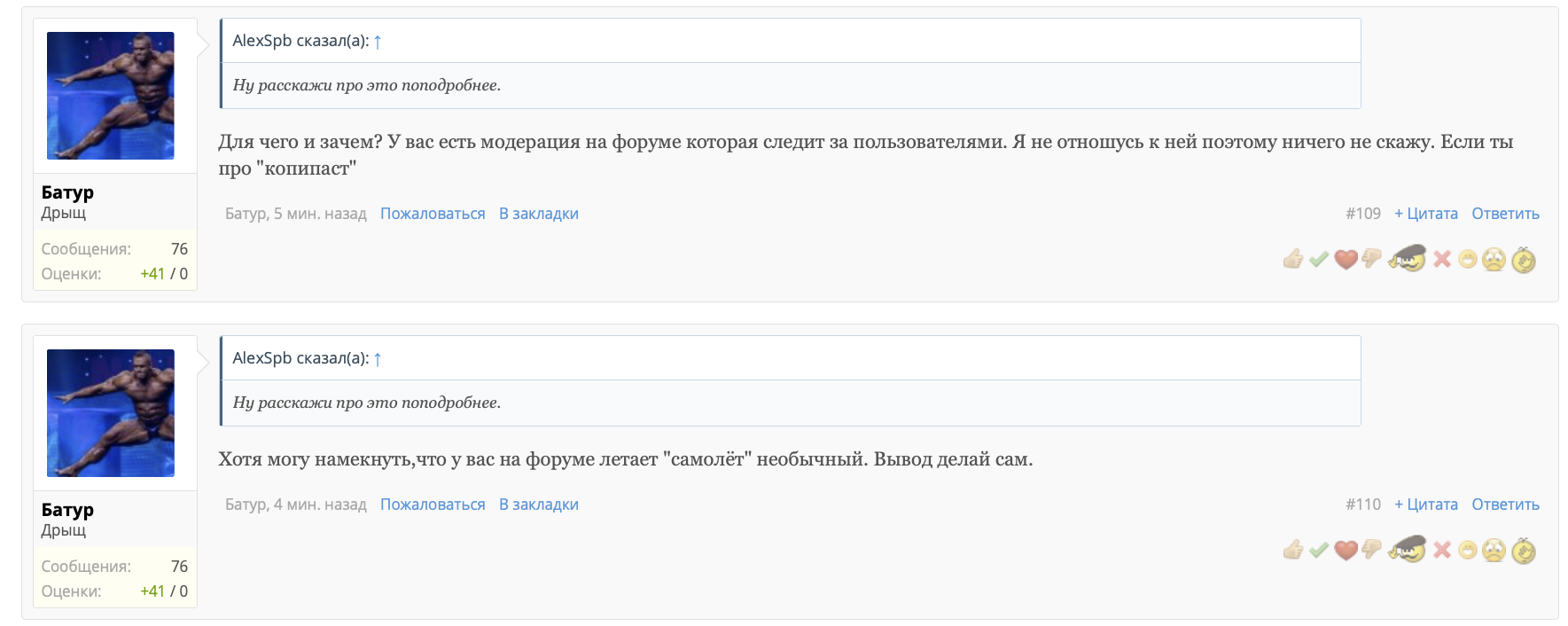1568x626 pixels.
Task: Give a thumbs-up rating to post #109
Action: click(x=1293, y=260)
